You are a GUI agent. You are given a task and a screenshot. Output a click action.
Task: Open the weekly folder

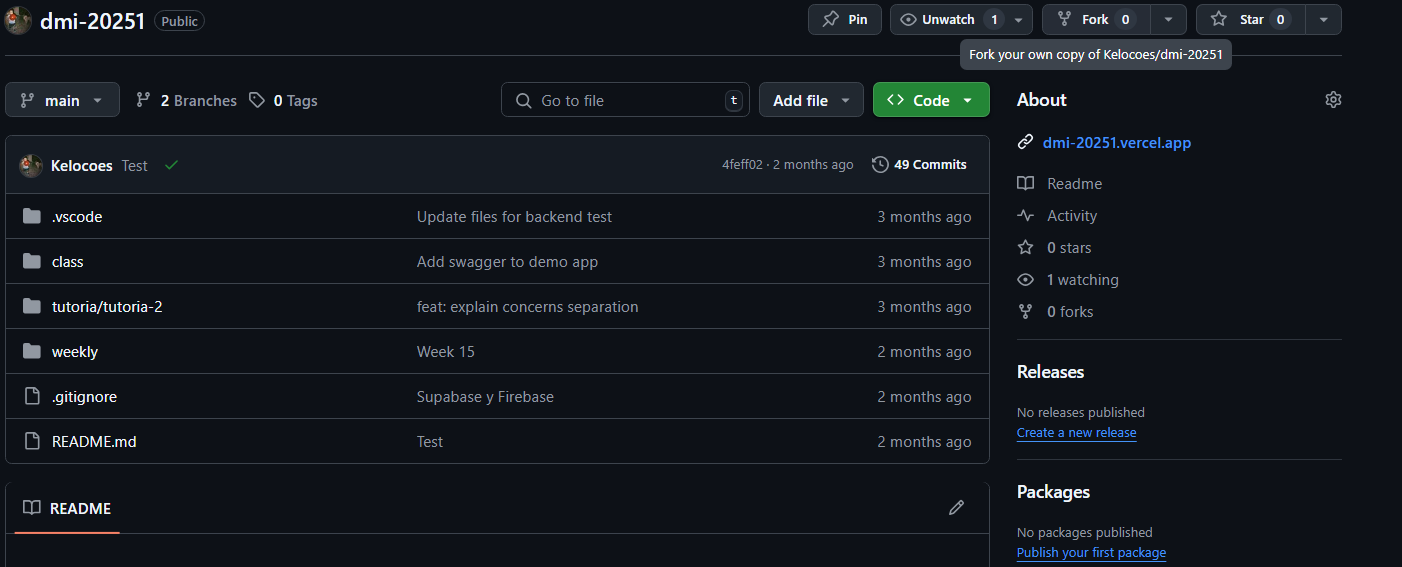(75, 352)
